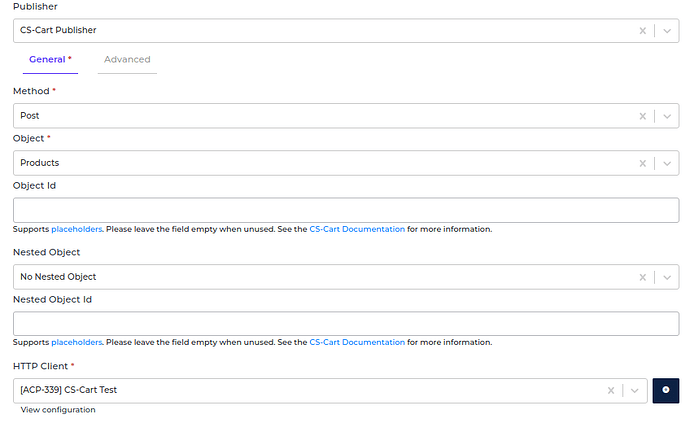This screenshot has width=690, height=423.
Task: Expand the HTTP Client dropdown arrow
Action: 635,390
